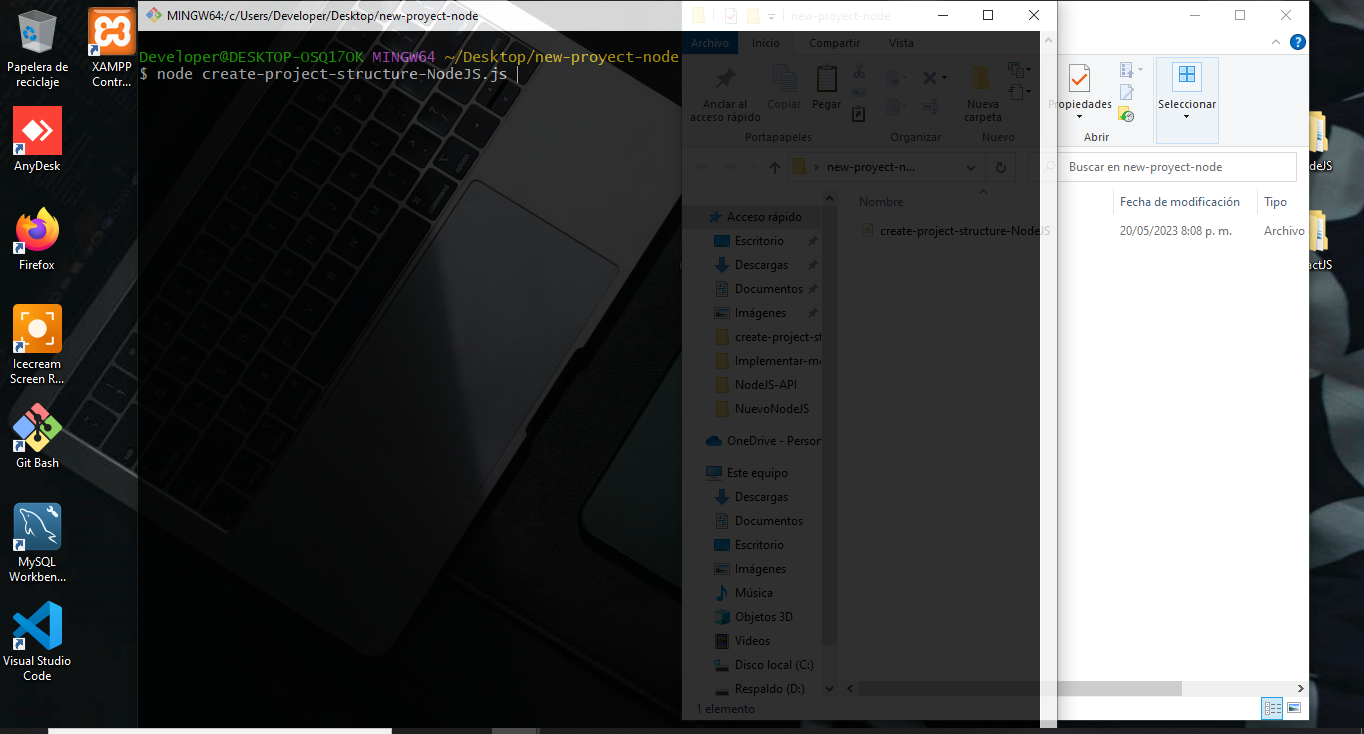Click the Eliminar X icon in Explorer ribbon
This screenshot has height=734, width=1364.
(930, 78)
